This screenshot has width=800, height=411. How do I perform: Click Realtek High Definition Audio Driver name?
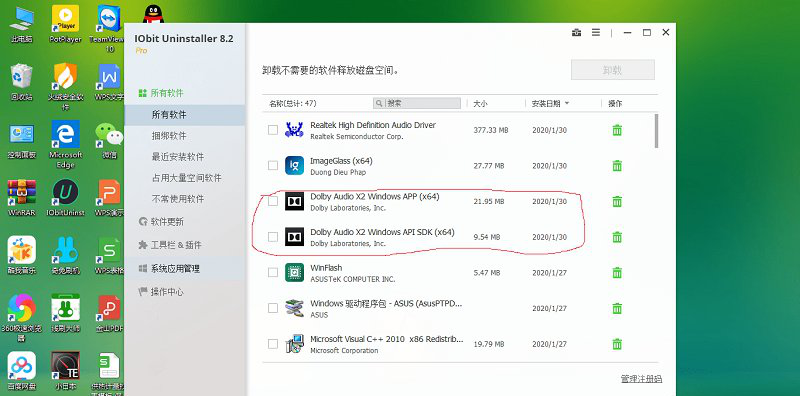[373, 125]
